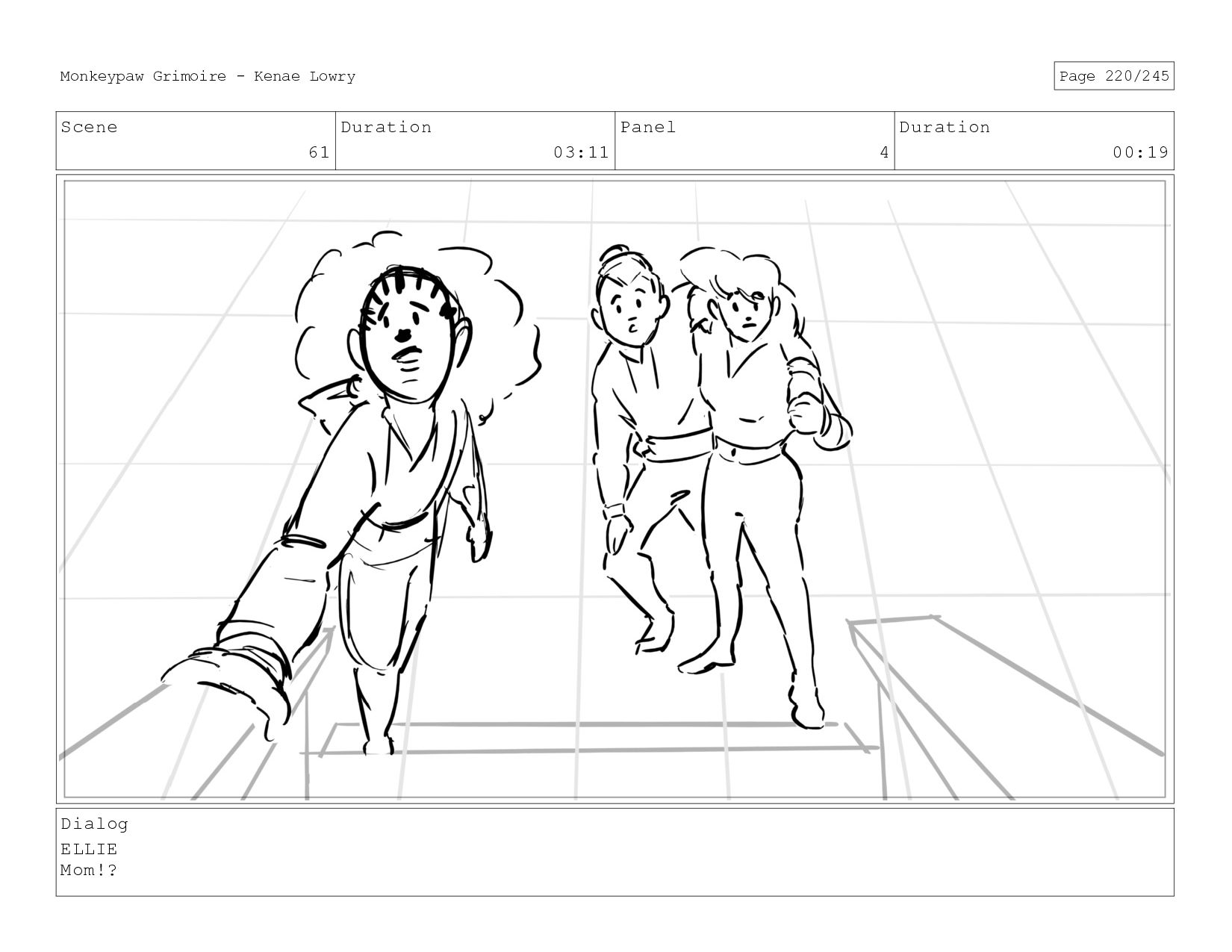
Task: Click the 'Scene' label
Action: click(x=89, y=127)
